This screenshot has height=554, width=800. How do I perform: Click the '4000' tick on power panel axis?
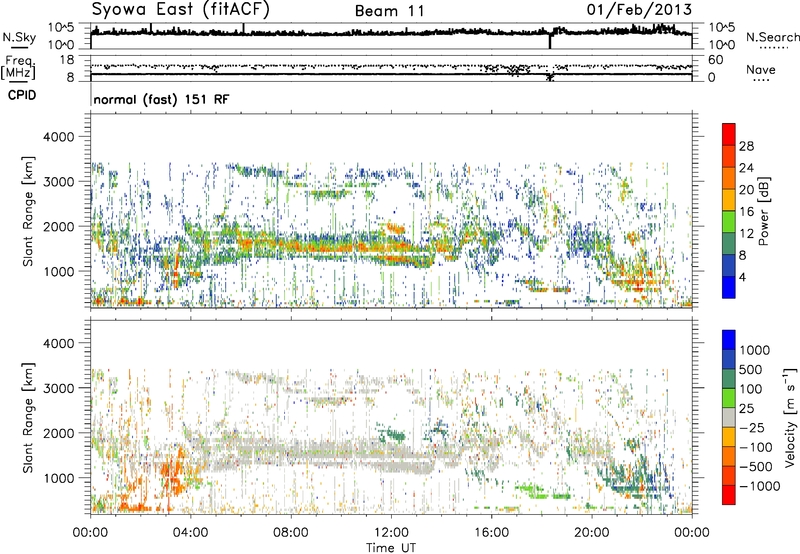click(x=58, y=137)
